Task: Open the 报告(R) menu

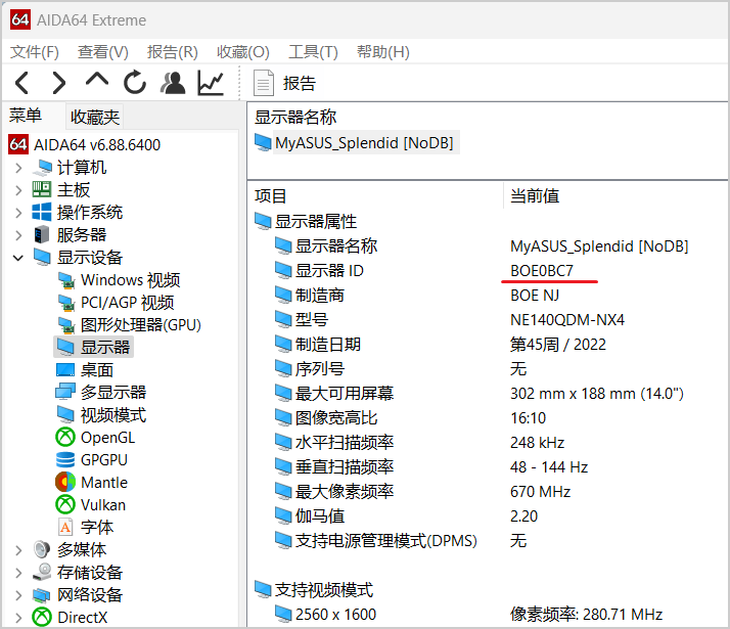Action: [172, 52]
